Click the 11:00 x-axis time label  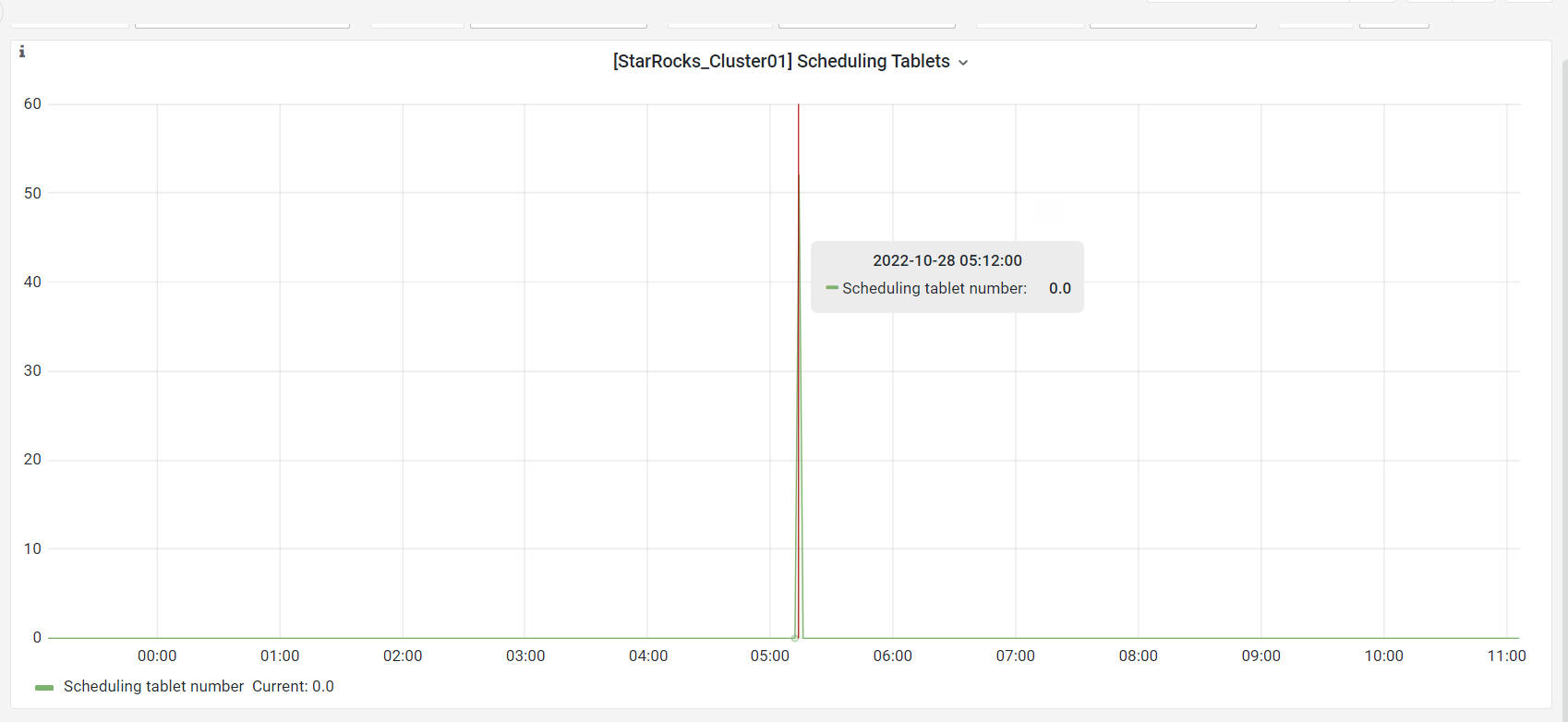(1506, 656)
